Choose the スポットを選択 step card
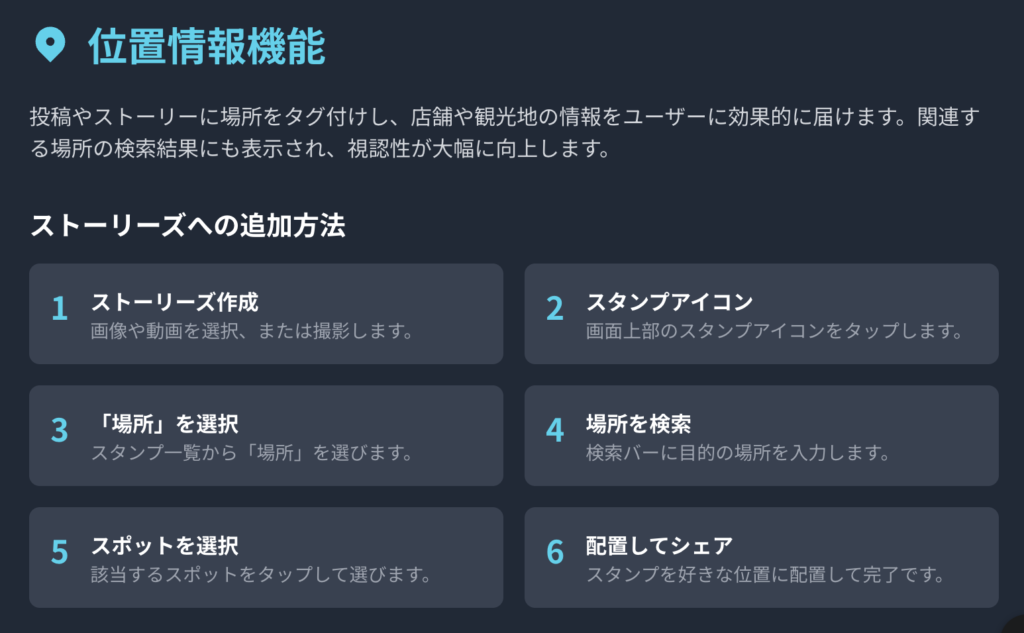Image resolution: width=1024 pixels, height=633 pixels. 266,558
